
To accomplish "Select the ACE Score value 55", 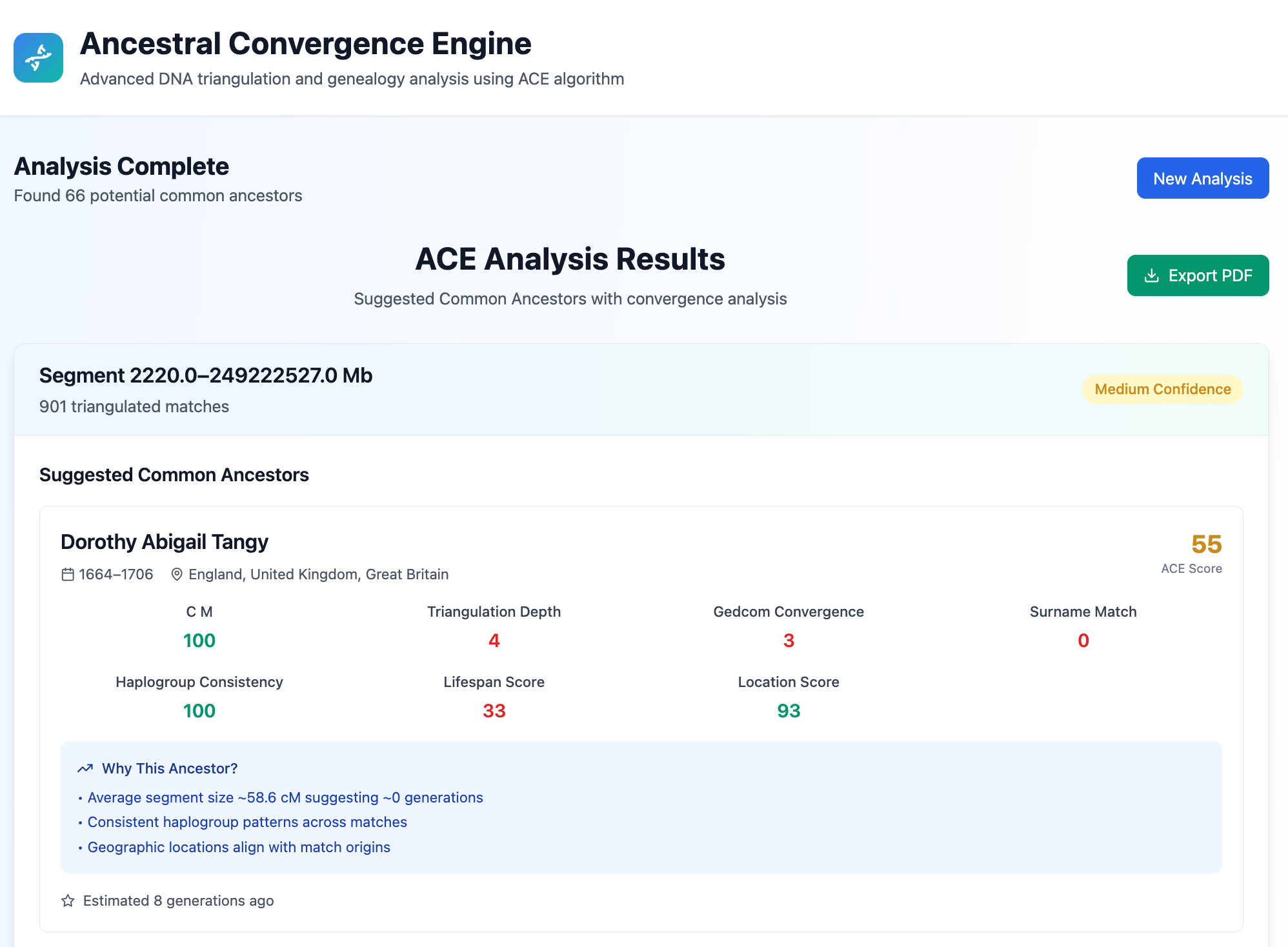I will coord(1206,544).
